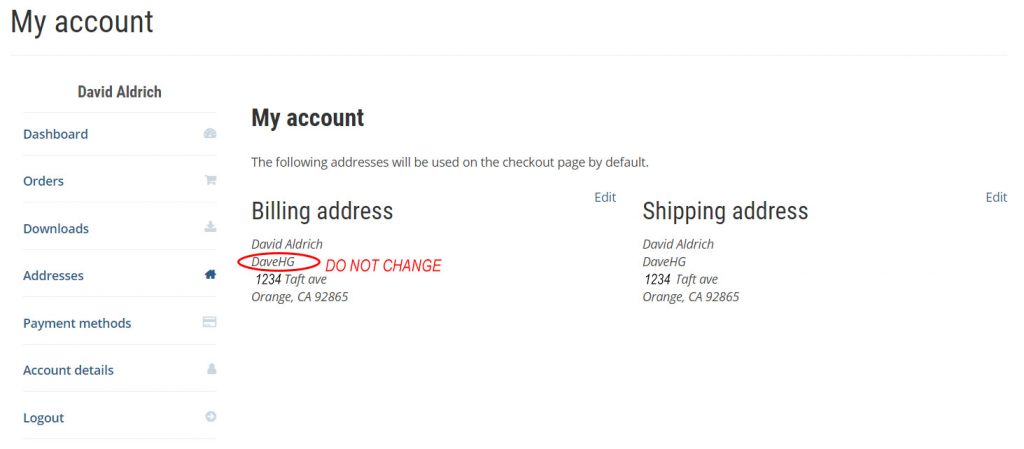
Task: Click the Downloads arrow icon
Action: pos(210,228)
